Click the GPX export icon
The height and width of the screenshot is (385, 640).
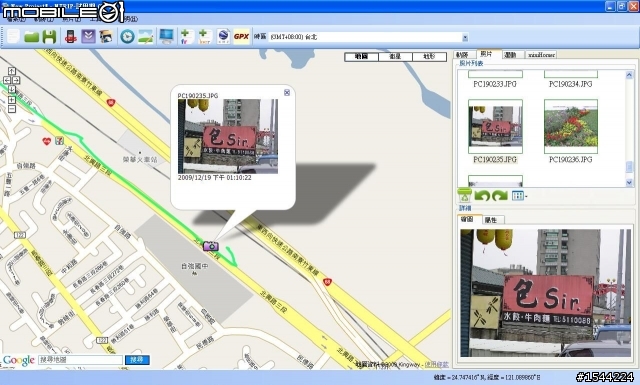(x=241, y=37)
